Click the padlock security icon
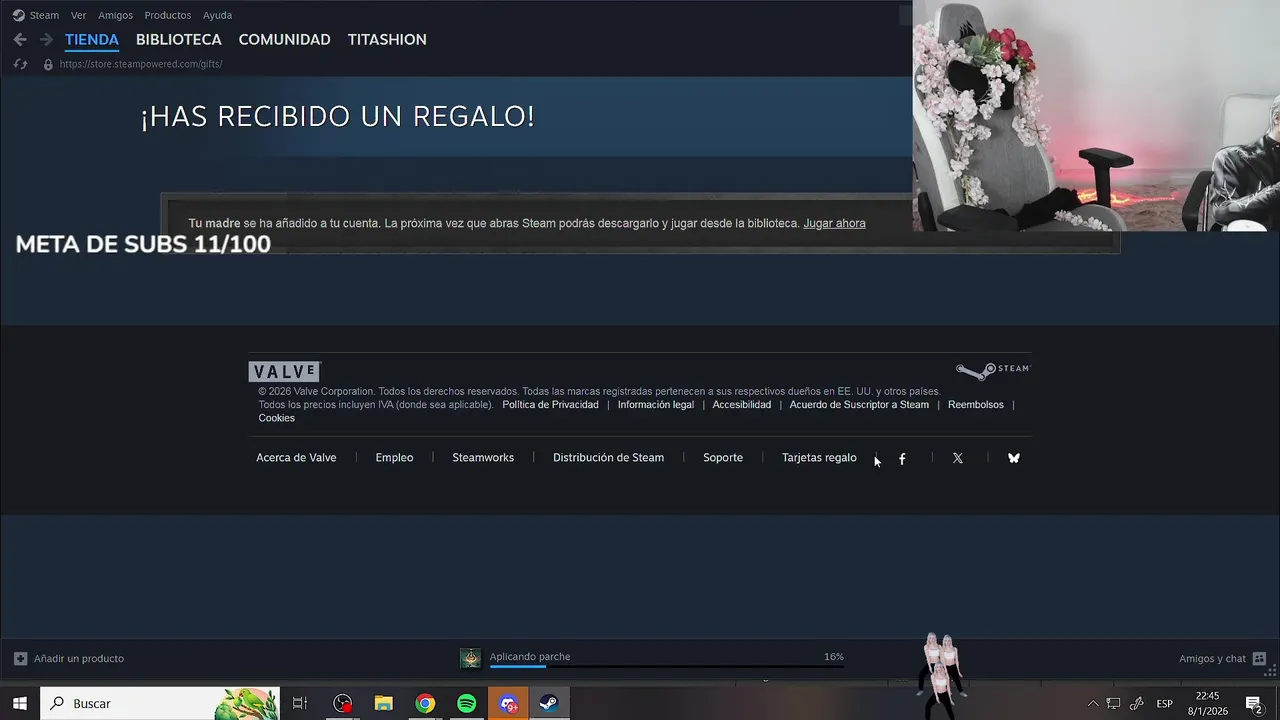 tap(48, 64)
